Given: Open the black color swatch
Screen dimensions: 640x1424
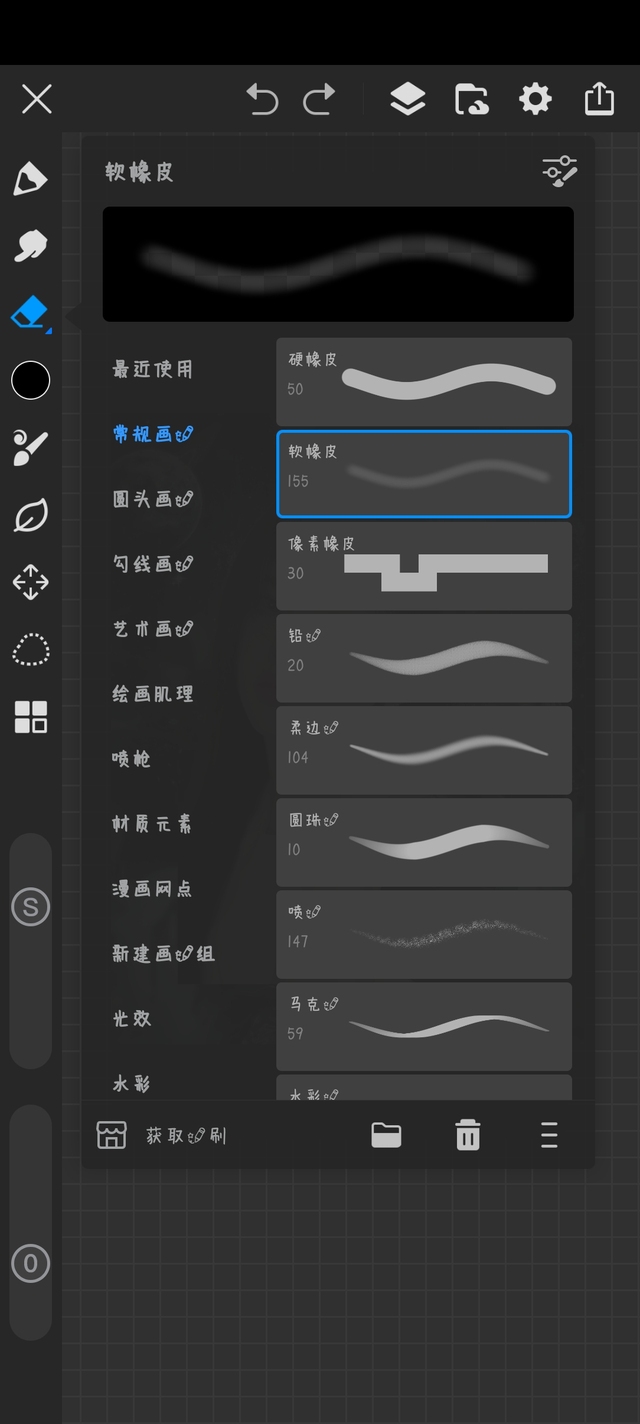Looking at the screenshot, I should 30,380.
